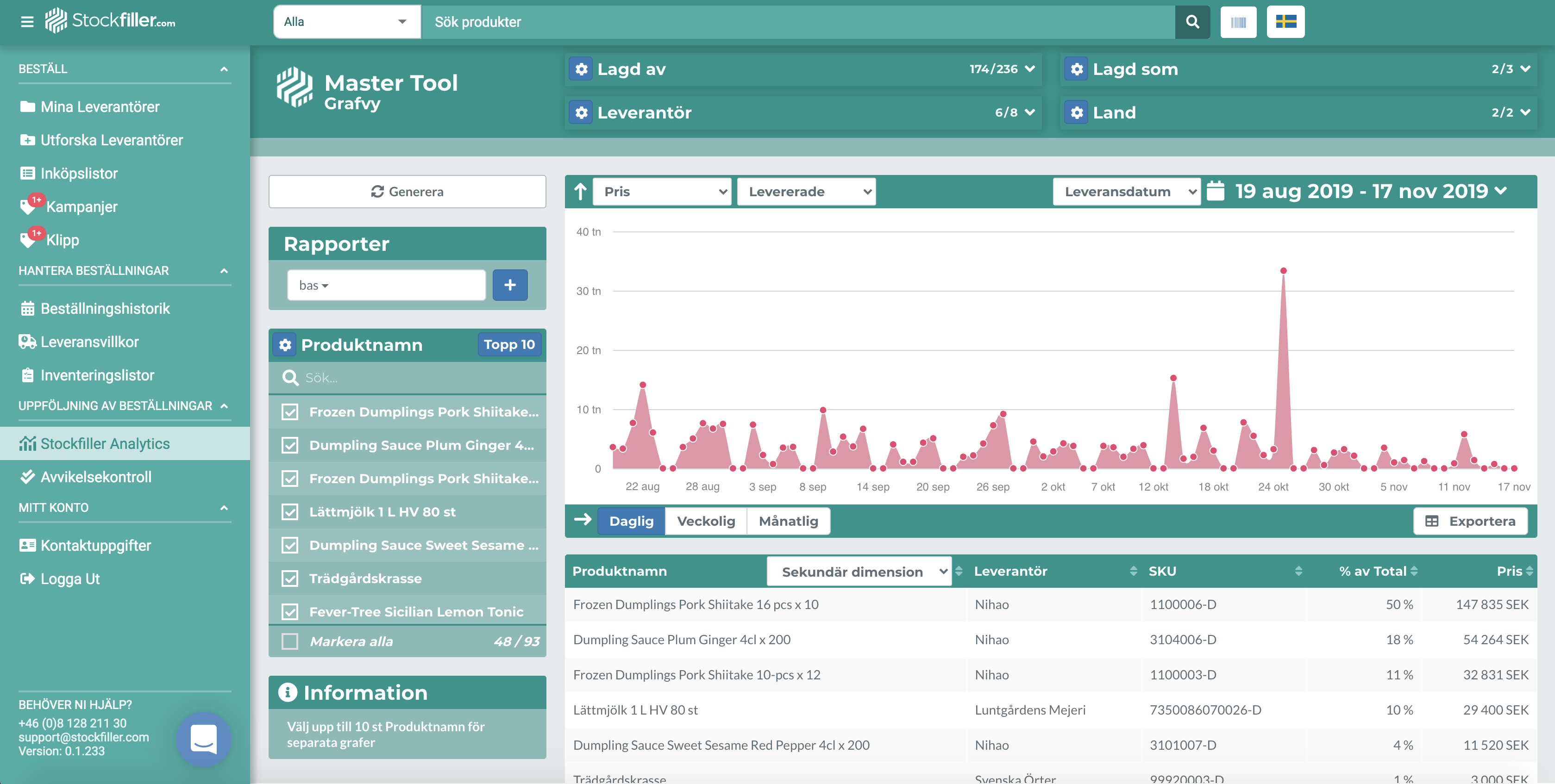Click the 24 okt peak data point
Screen dimensions: 1555x784
[1283, 271]
